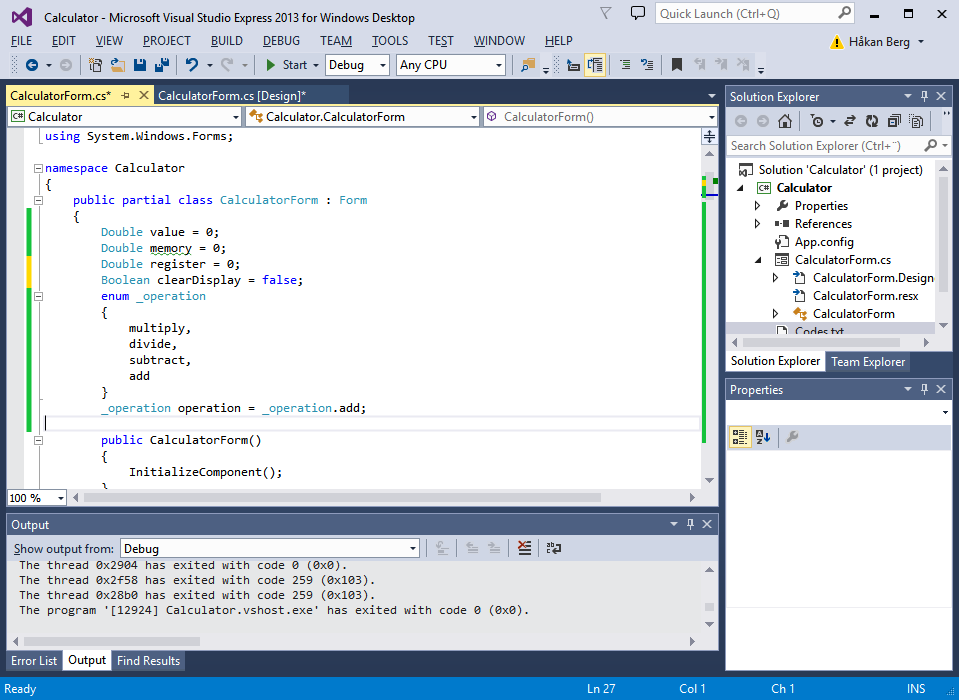Click the Find in Files icon

click(x=528, y=65)
